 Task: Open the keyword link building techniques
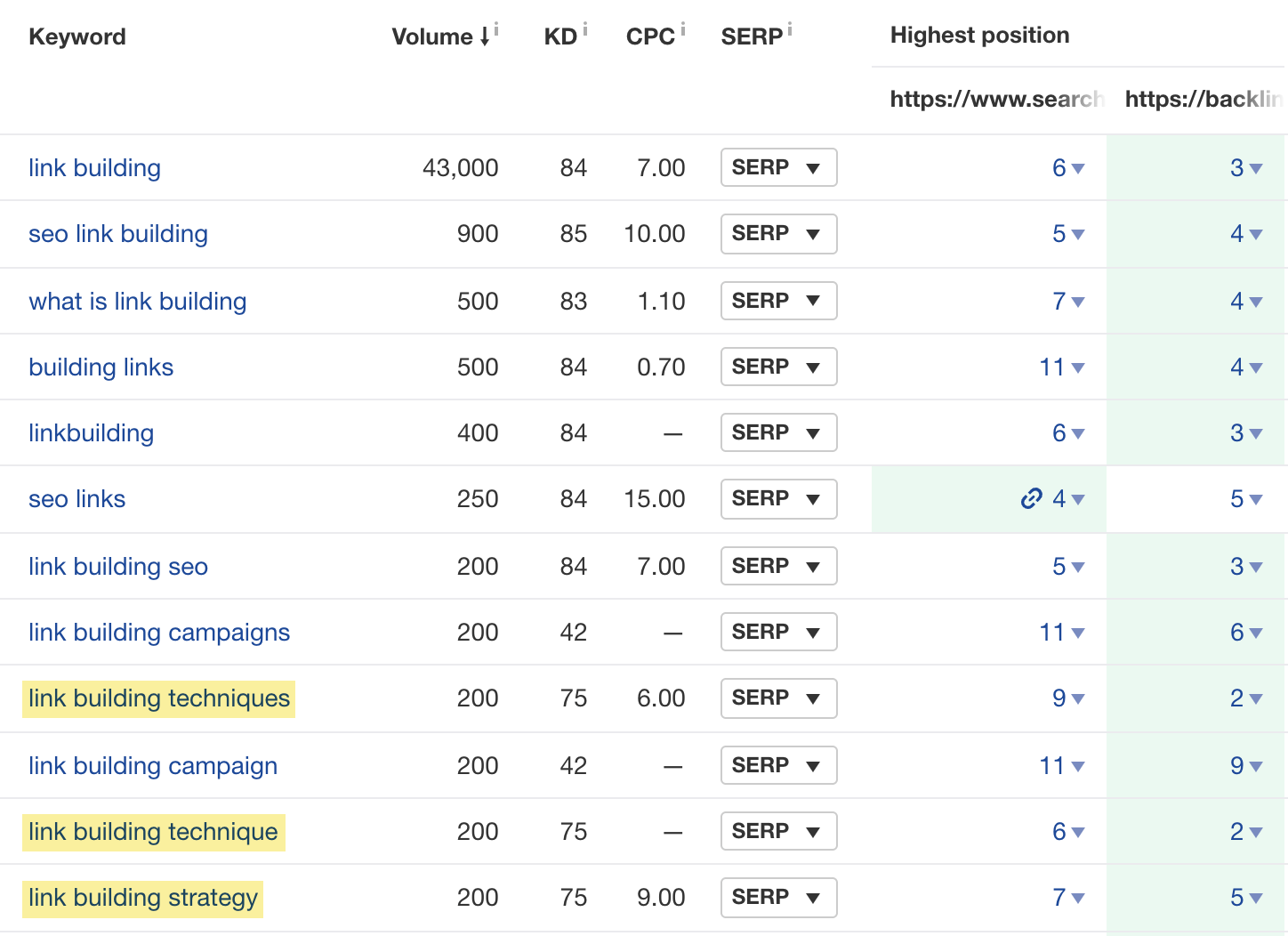click(x=158, y=698)
